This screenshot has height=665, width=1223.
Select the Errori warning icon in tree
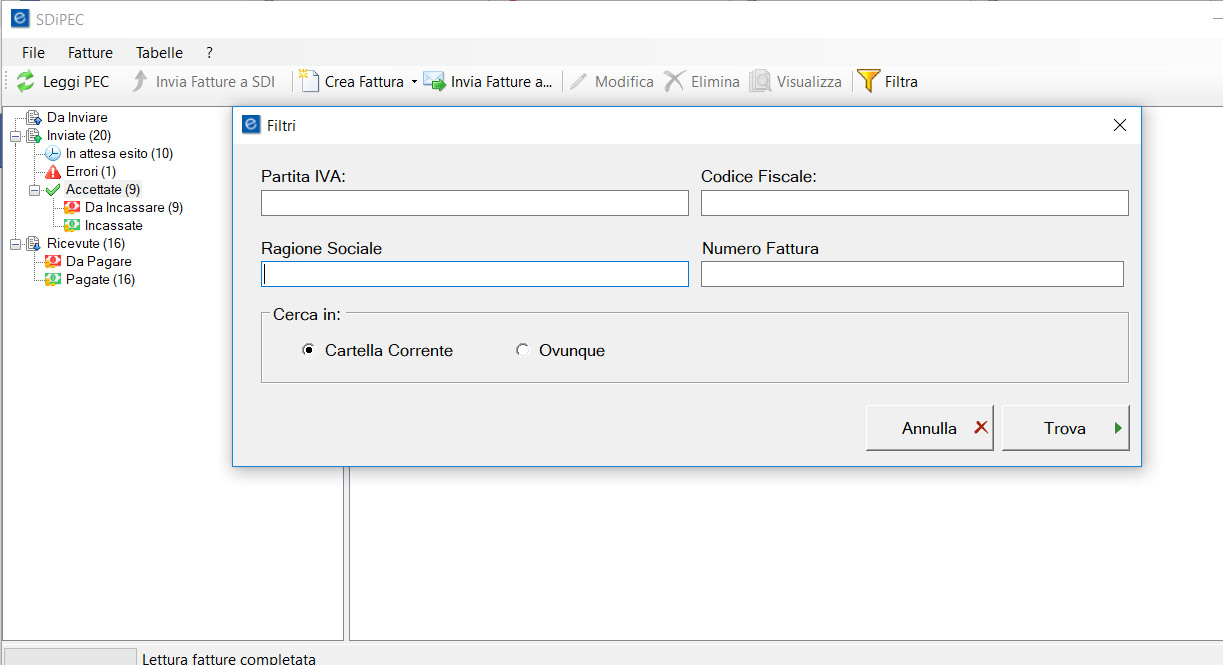(53, 172)
